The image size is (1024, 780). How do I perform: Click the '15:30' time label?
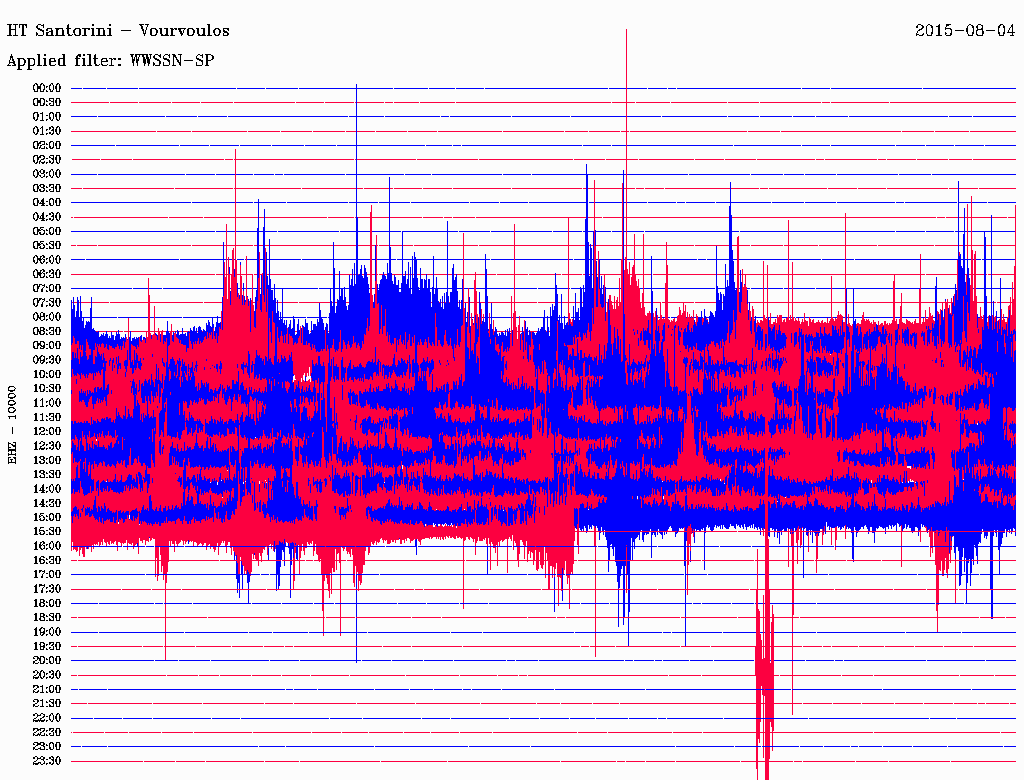tap(47, 532)
